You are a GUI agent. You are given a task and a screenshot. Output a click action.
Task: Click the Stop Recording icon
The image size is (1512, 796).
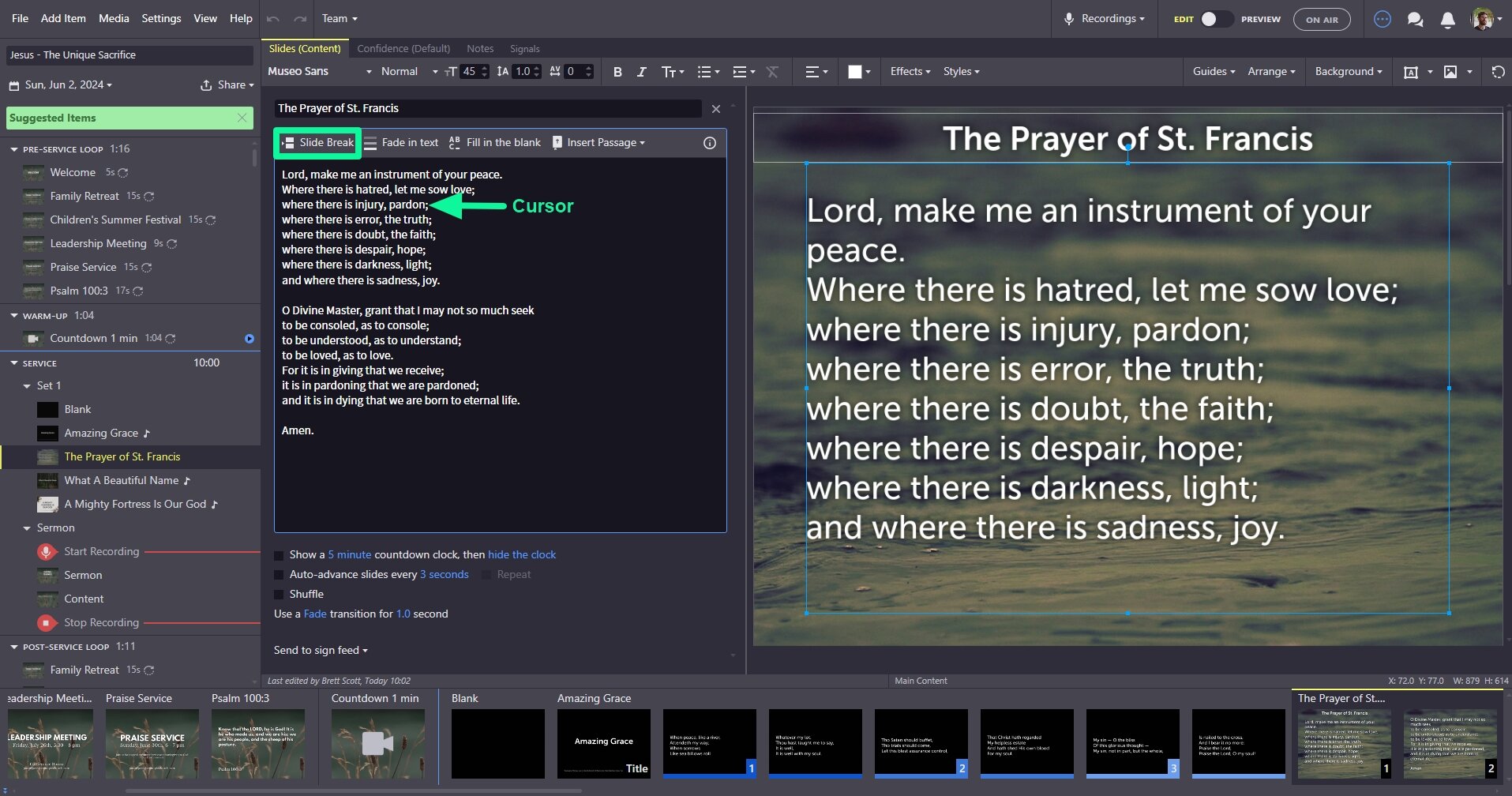point(46,623)
